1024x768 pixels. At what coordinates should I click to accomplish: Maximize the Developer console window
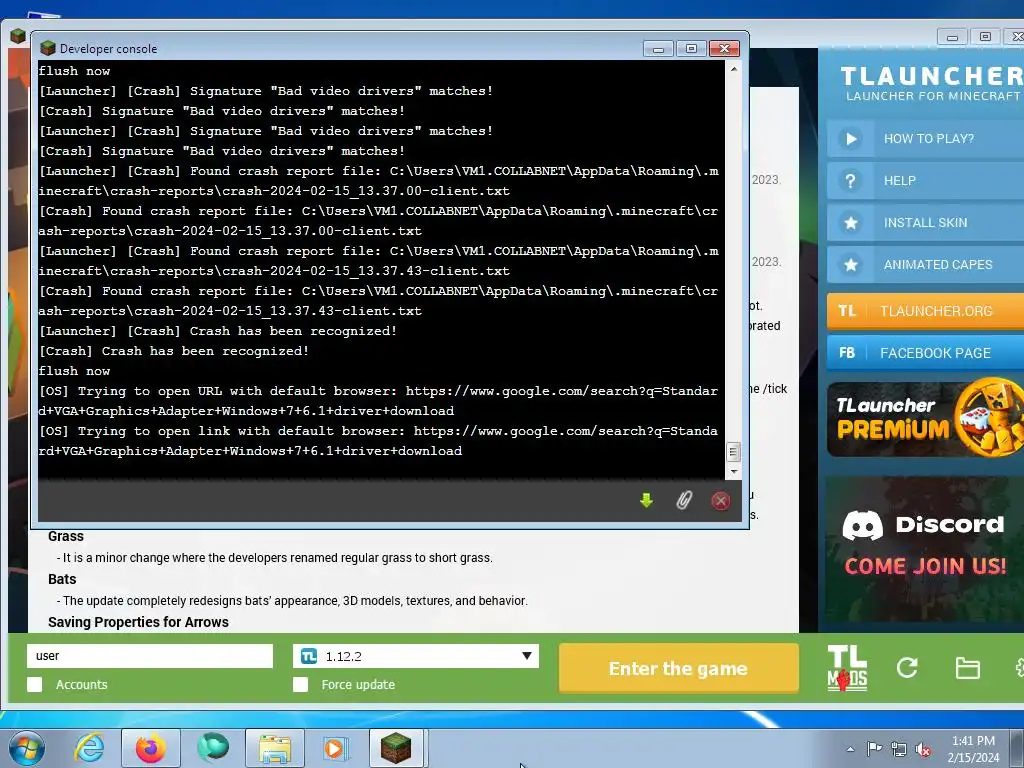tap(691, 49)
